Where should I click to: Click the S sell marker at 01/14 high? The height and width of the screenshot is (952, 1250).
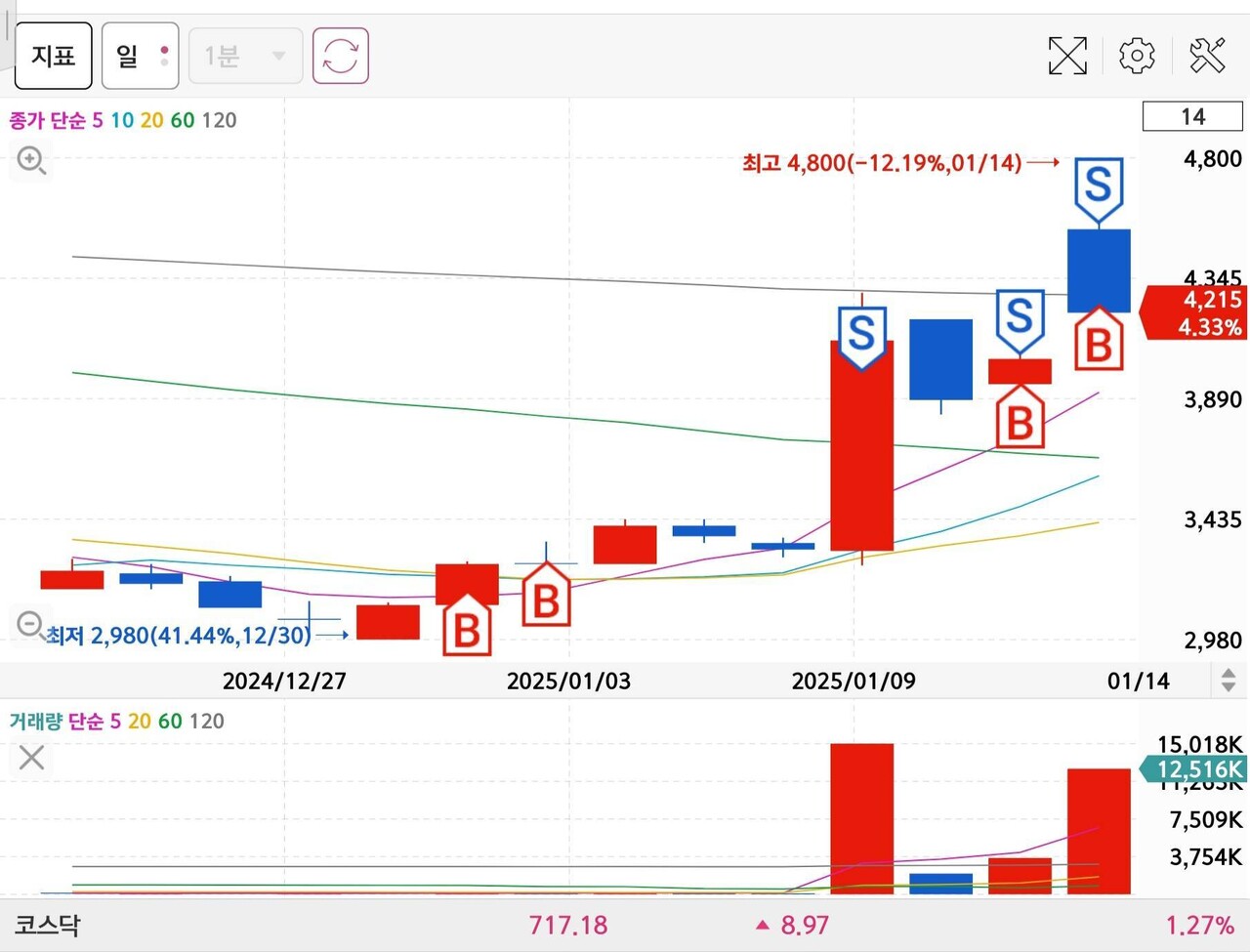click(1099, 187)
